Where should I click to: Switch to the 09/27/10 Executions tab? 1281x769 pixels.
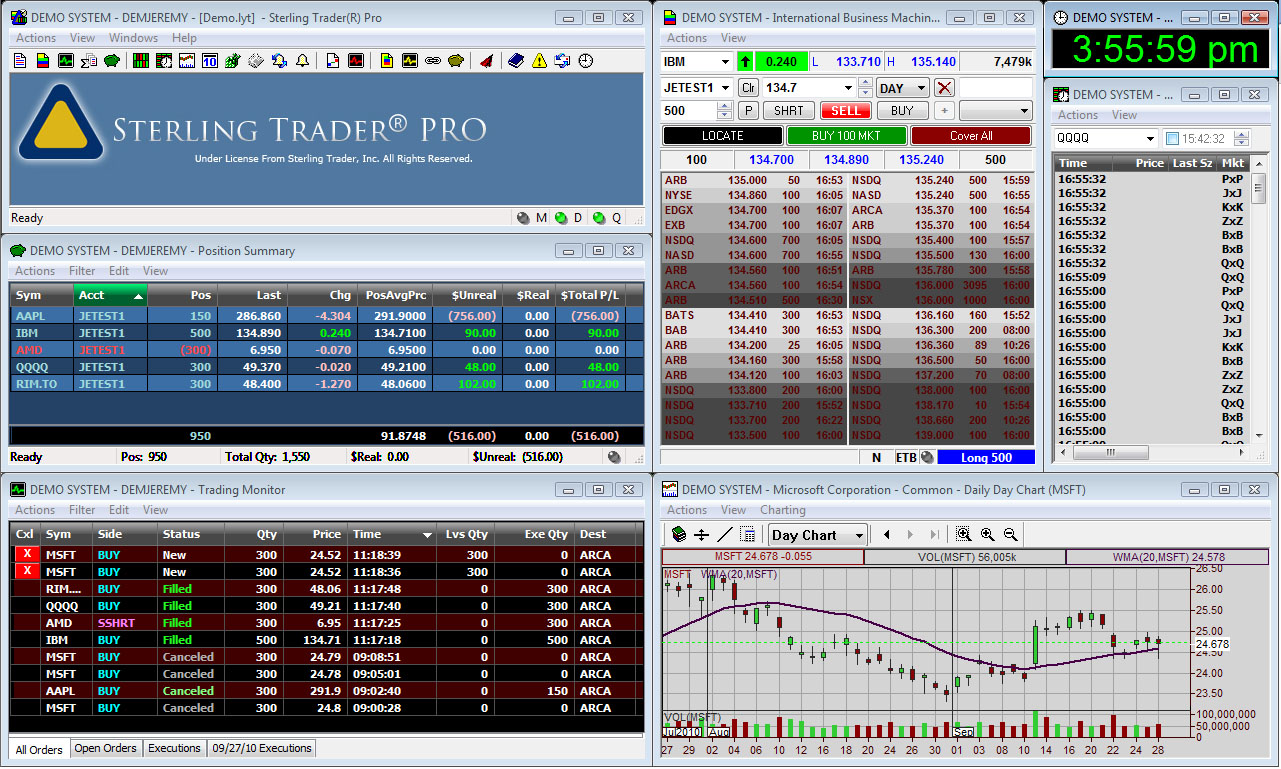tap(262, 748)
